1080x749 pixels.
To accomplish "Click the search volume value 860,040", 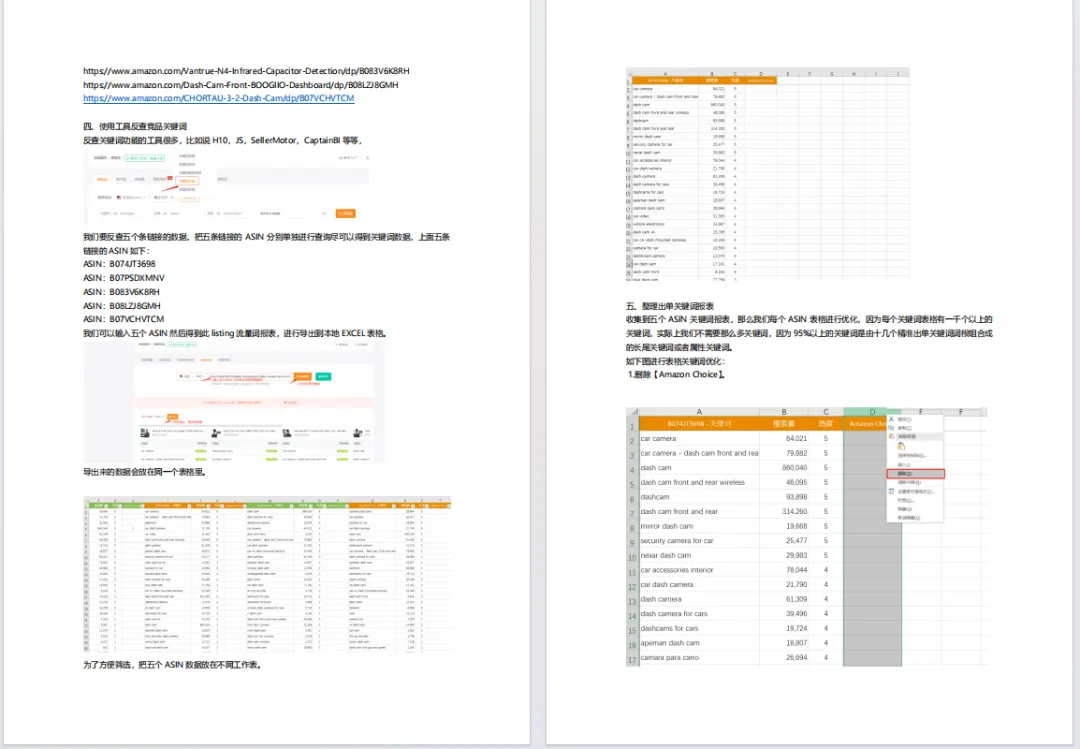I will pos(794,468).
